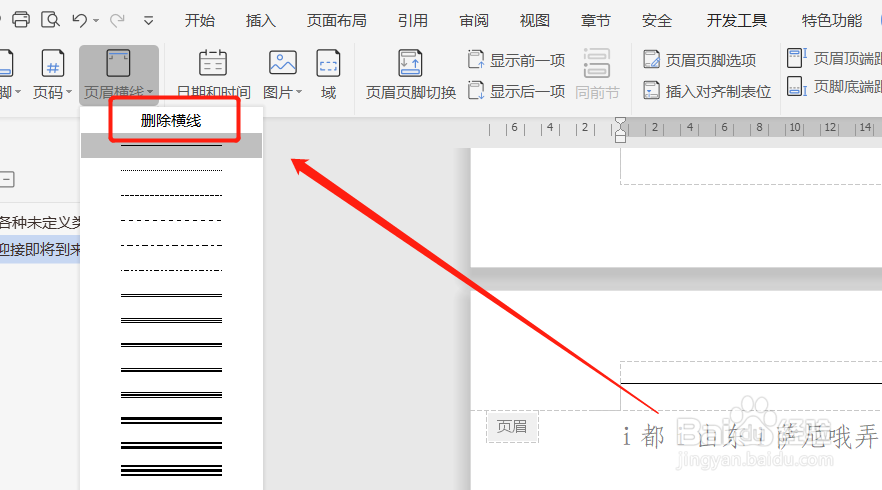Viewport: 882px width, 490px height.
Task: Switch to the 视图 tab
Action: click(x=534, y=21)
